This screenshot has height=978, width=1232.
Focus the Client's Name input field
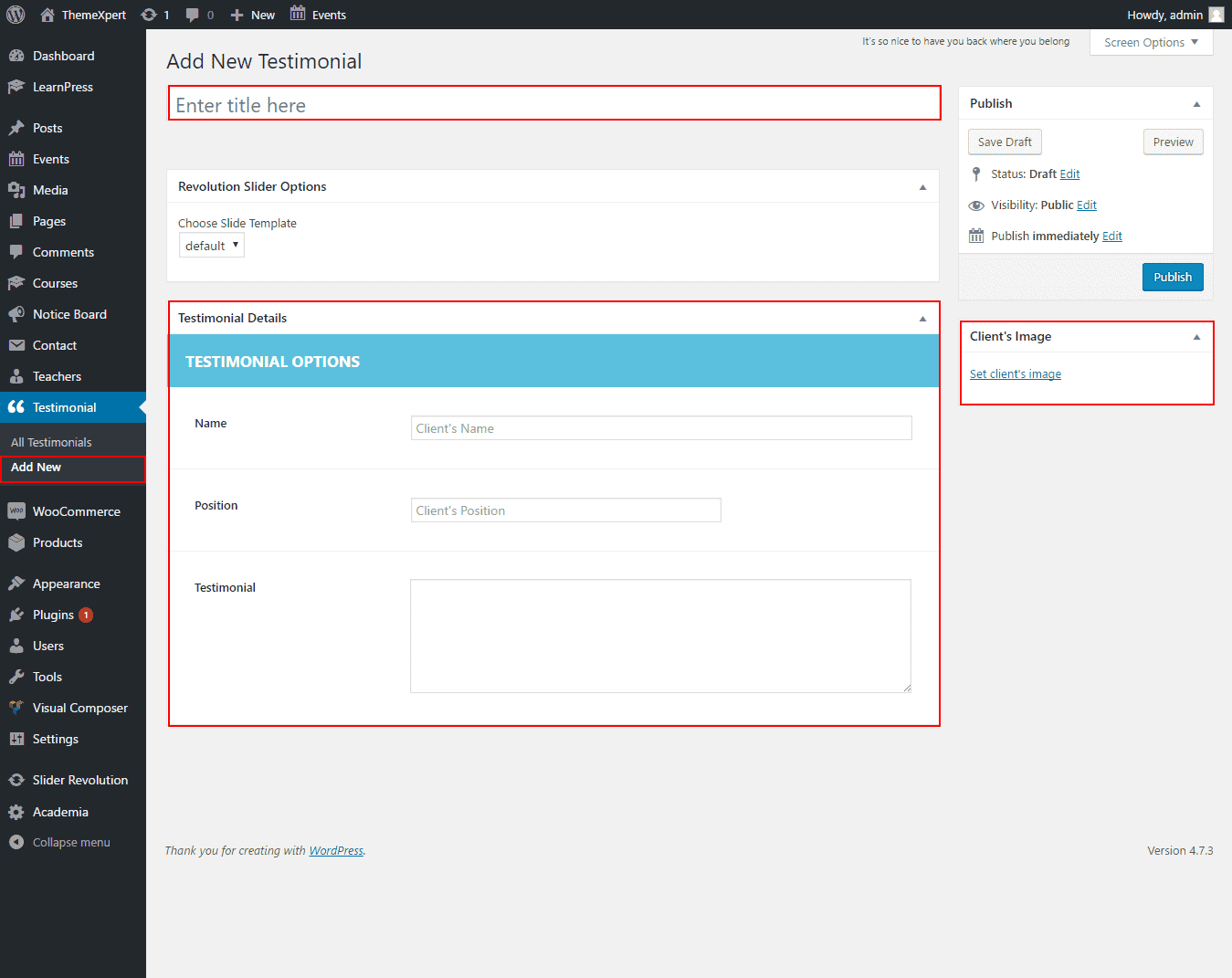[x=661, y=428]
